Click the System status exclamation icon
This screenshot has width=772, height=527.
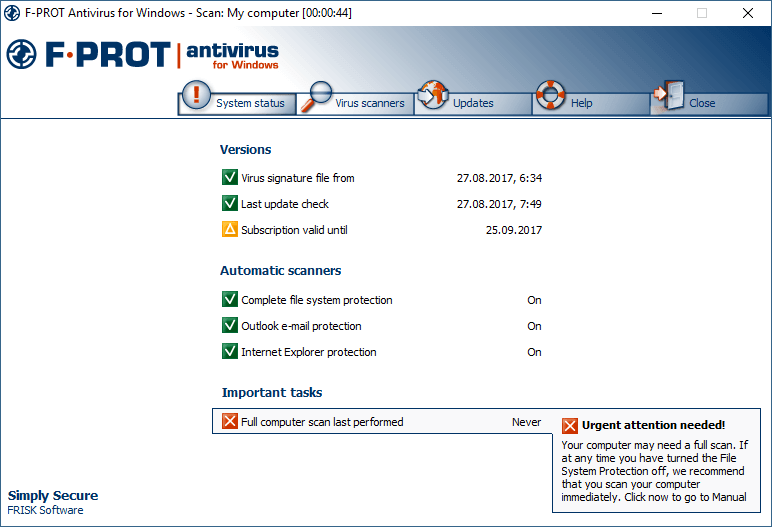[x=196, y=95]
